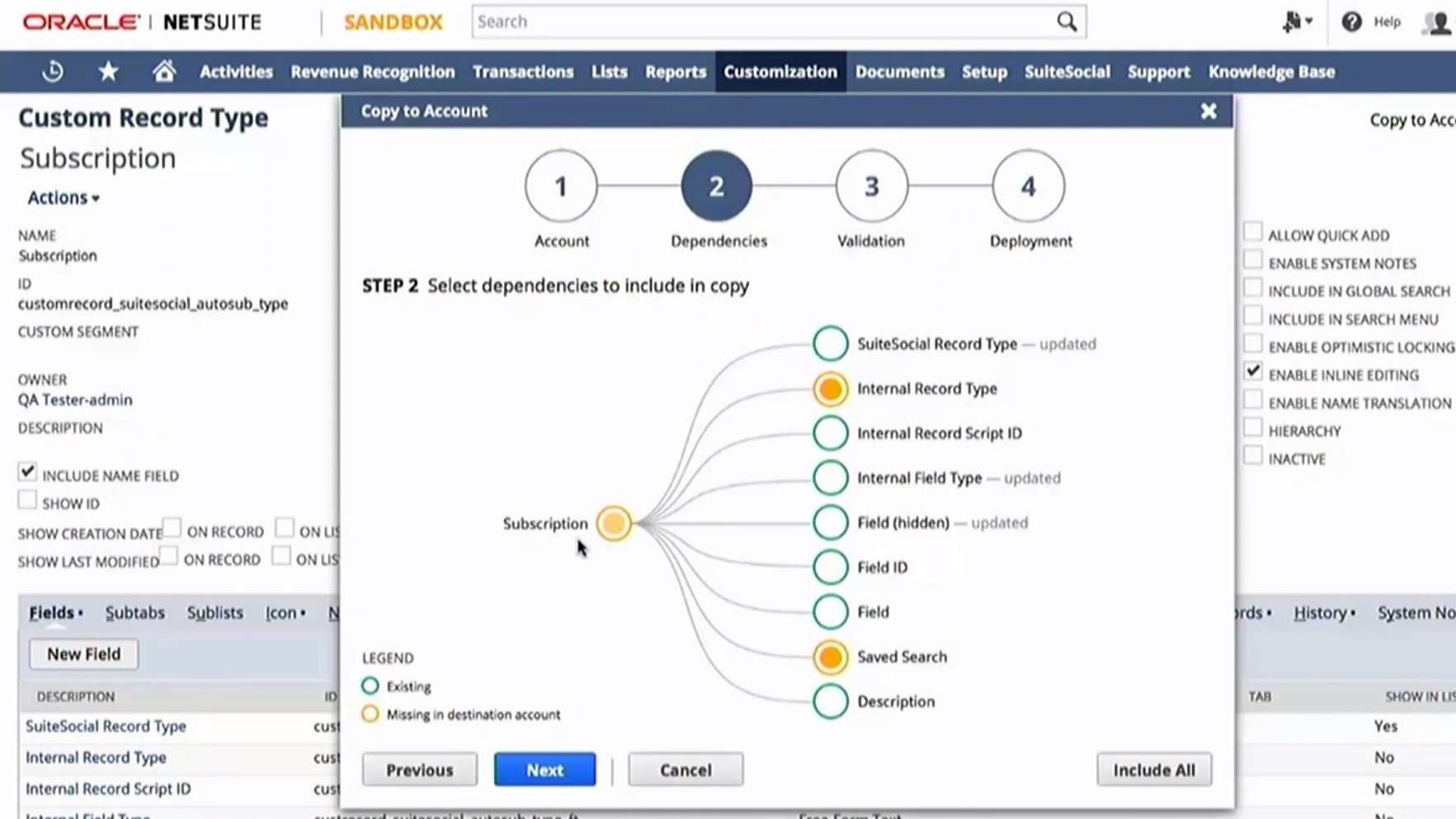Image resolution: width=1456 pixels, height=819 pixels.
Task: Open the Setup menu
Action: 984,72
